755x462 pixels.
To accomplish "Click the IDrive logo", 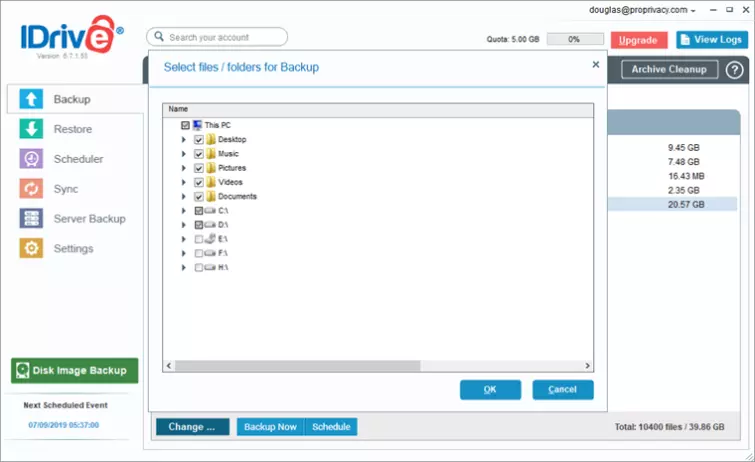I will (x=71, y=35).
